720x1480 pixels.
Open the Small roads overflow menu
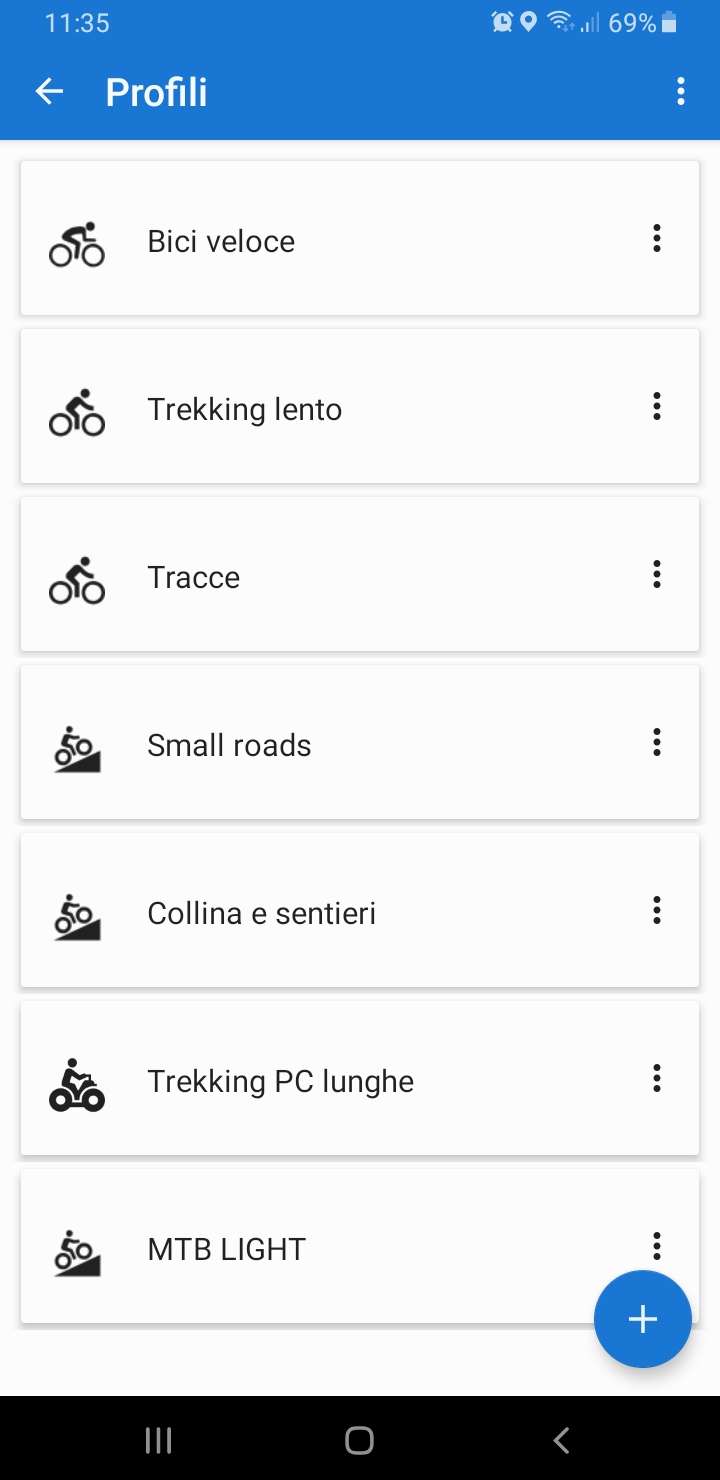pos(657,742)
